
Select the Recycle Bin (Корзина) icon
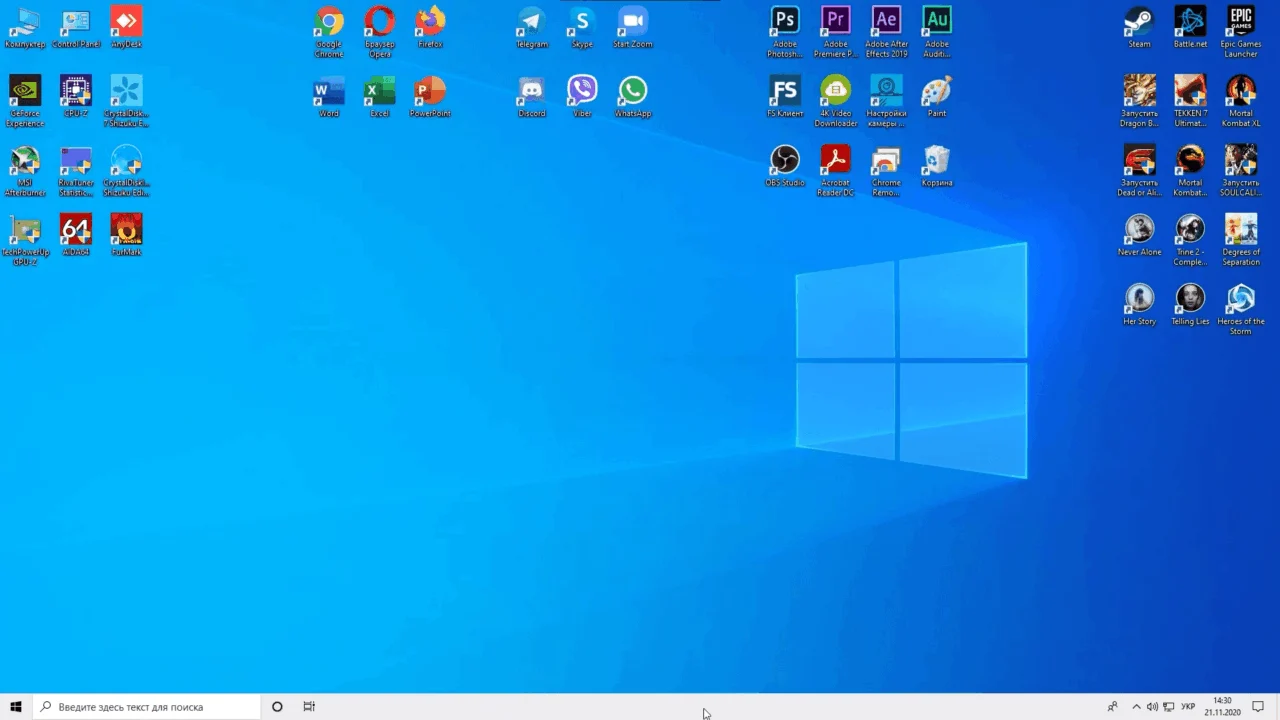pos(937,166)
